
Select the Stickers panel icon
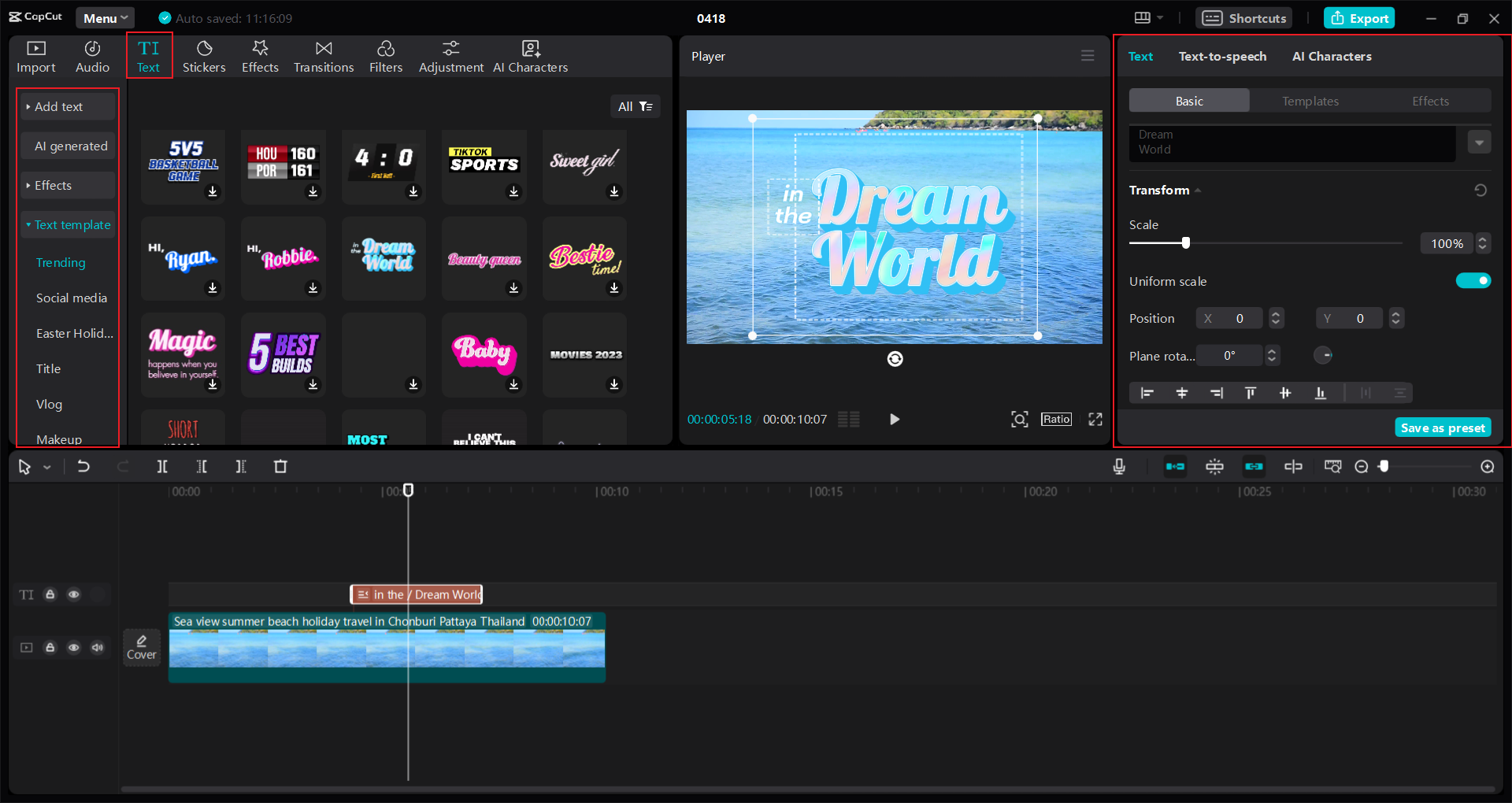(x=204, y=55)
